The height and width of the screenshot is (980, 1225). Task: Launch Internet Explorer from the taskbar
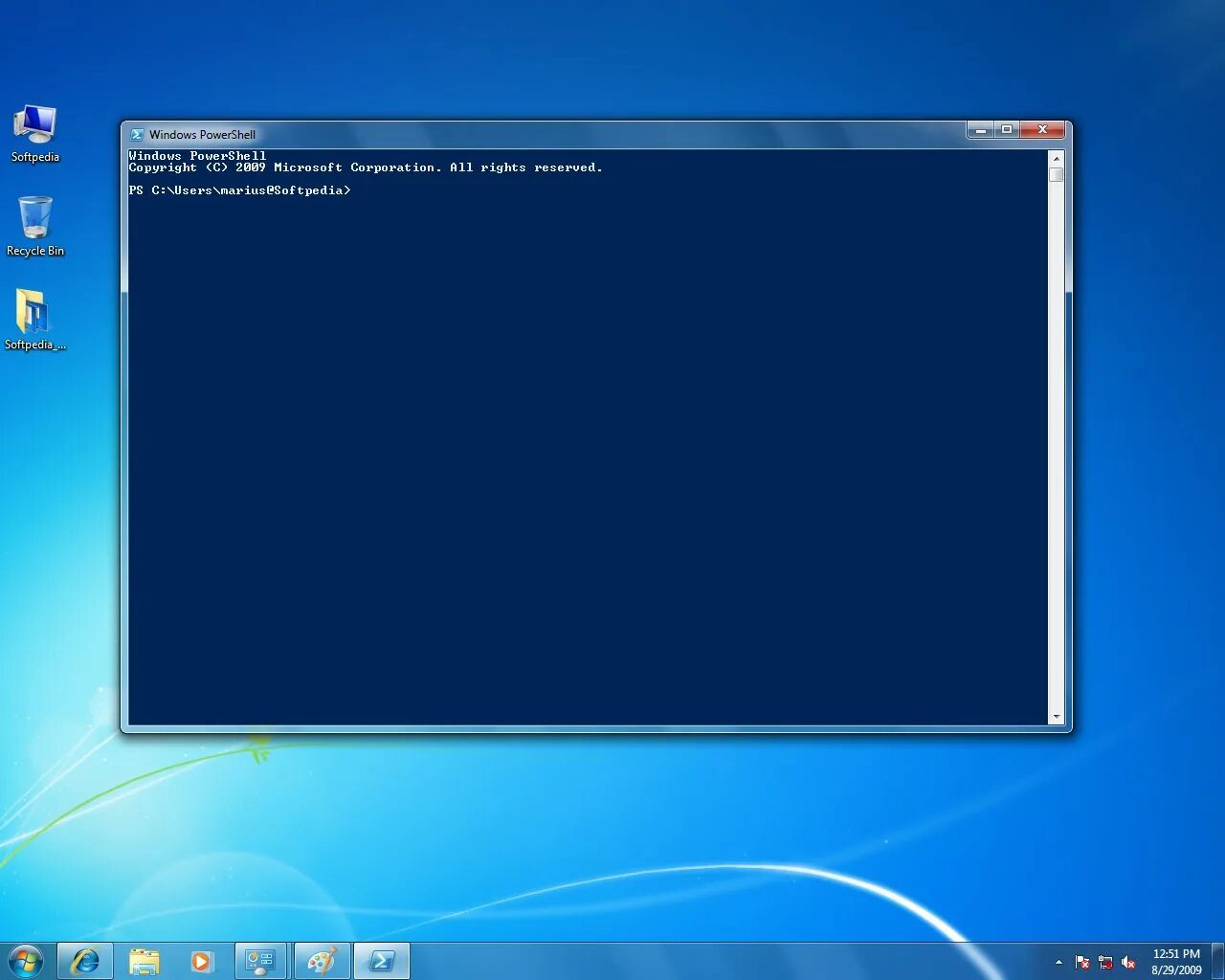pos(85,961)
